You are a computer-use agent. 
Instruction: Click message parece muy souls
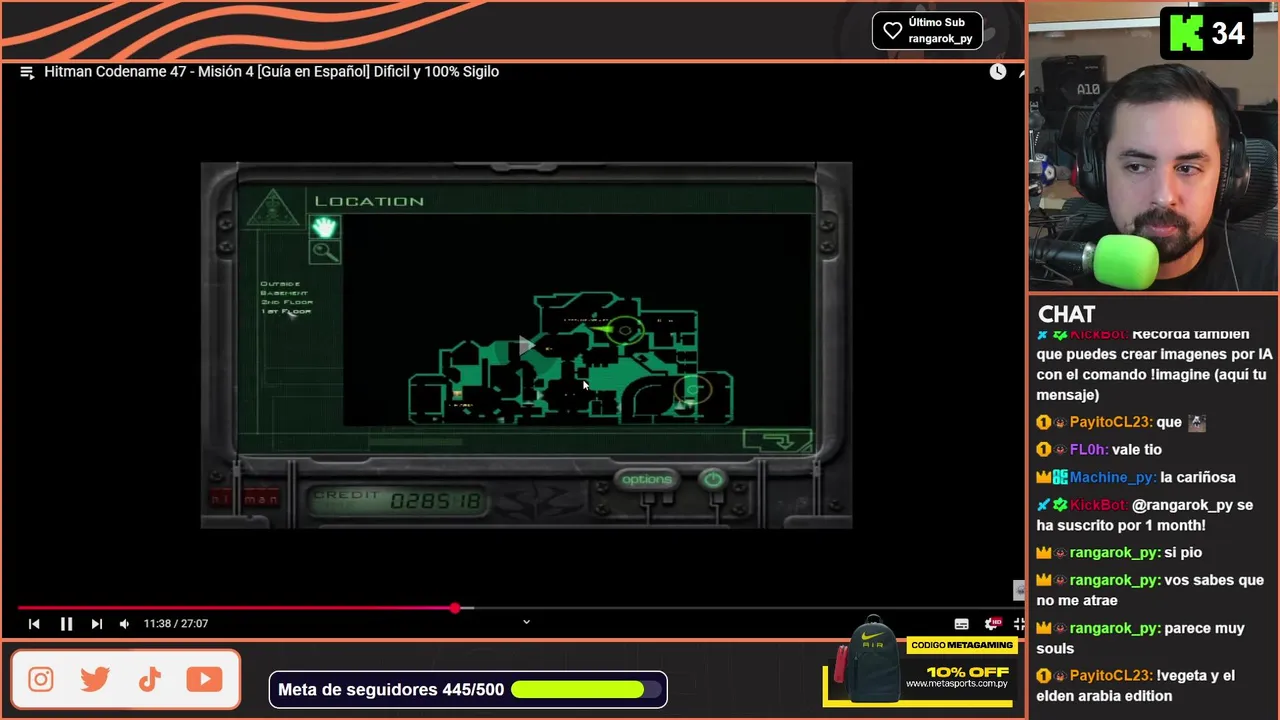click(x=1140, y=638)
